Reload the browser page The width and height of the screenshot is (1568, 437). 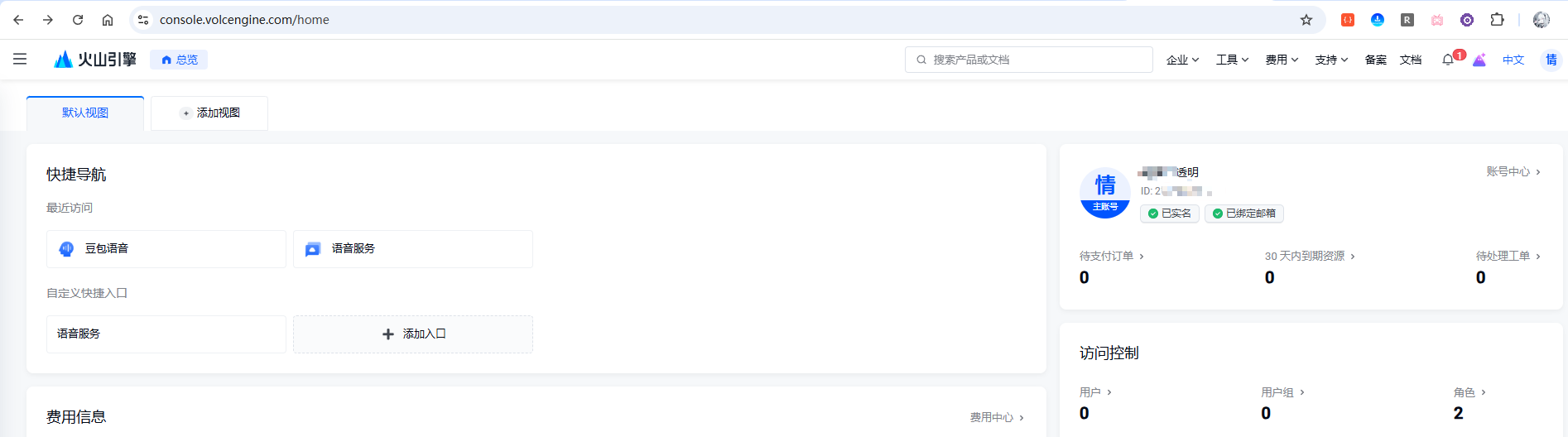point(78,20)
